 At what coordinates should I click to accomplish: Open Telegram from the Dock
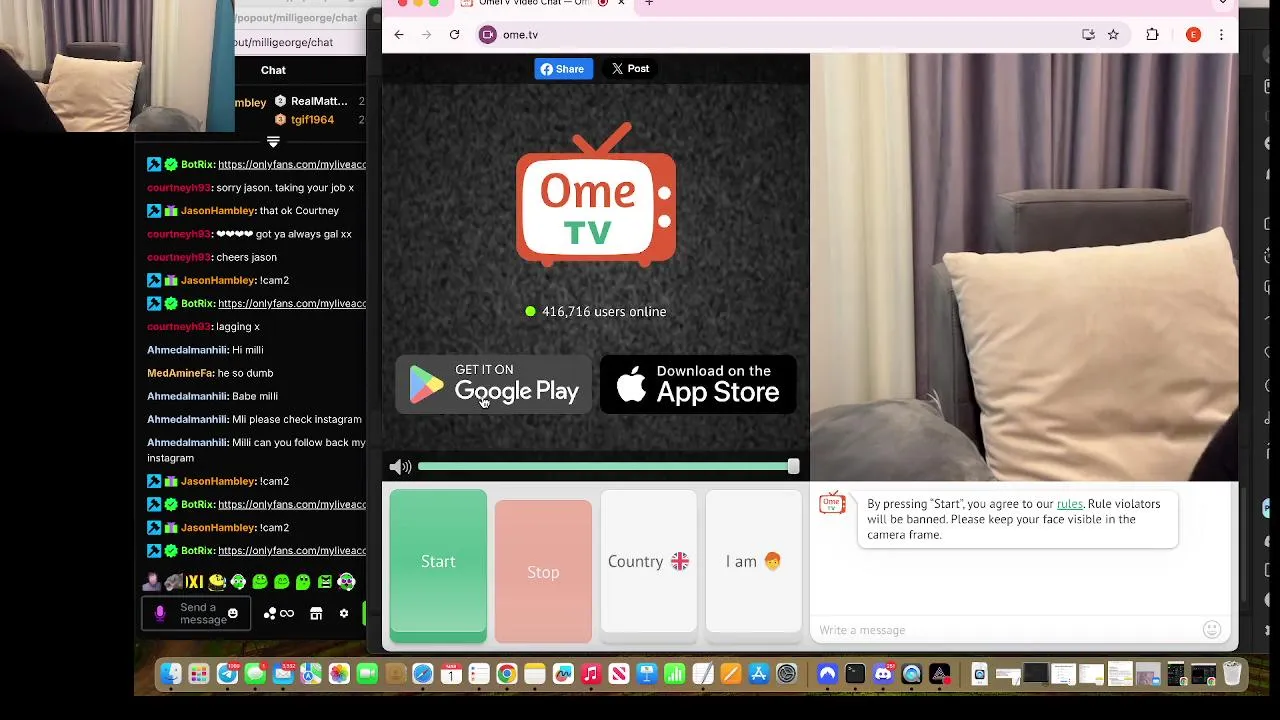coord(227,674)
